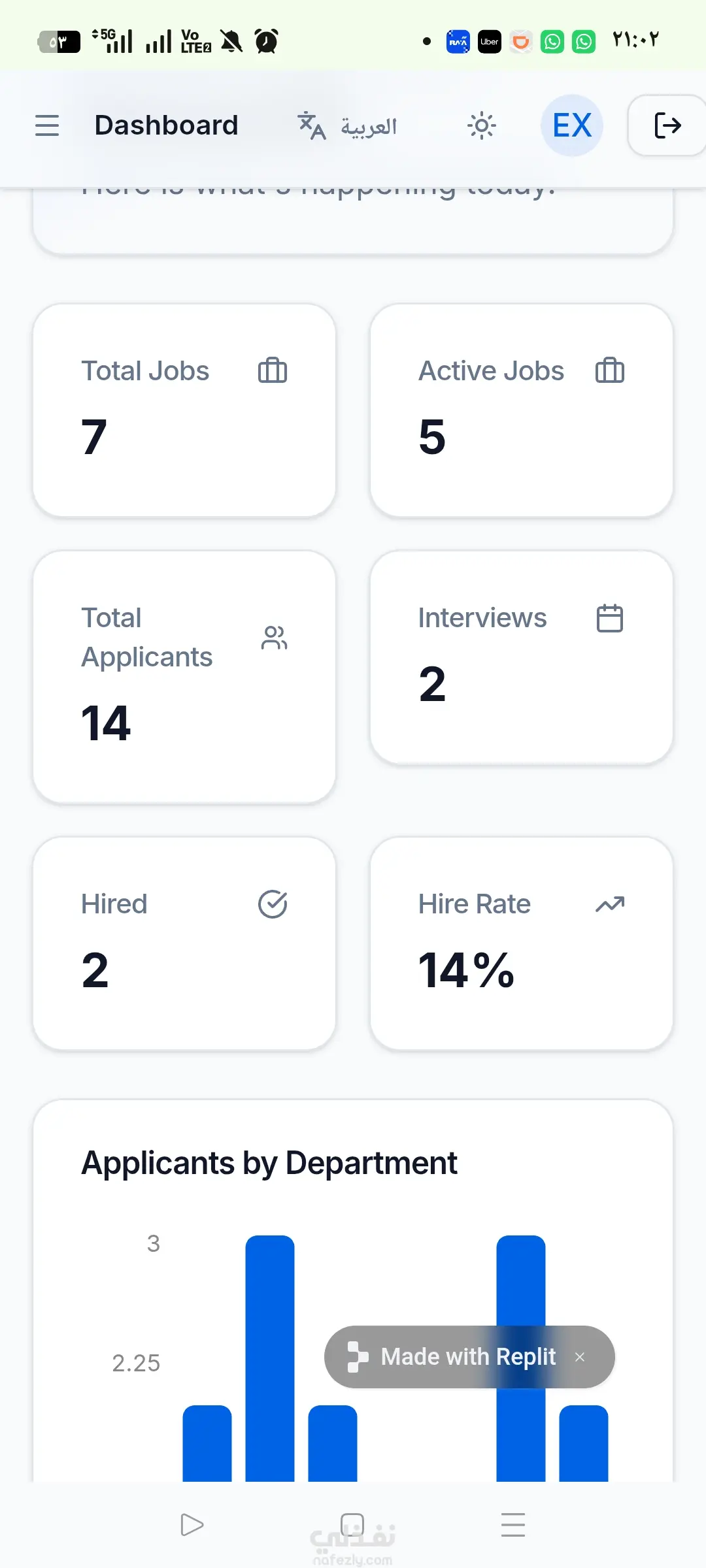Click the Active Jobs briefcase icon
The width and height of the screenshot is (706, 1568).
(x=610, y=370)
